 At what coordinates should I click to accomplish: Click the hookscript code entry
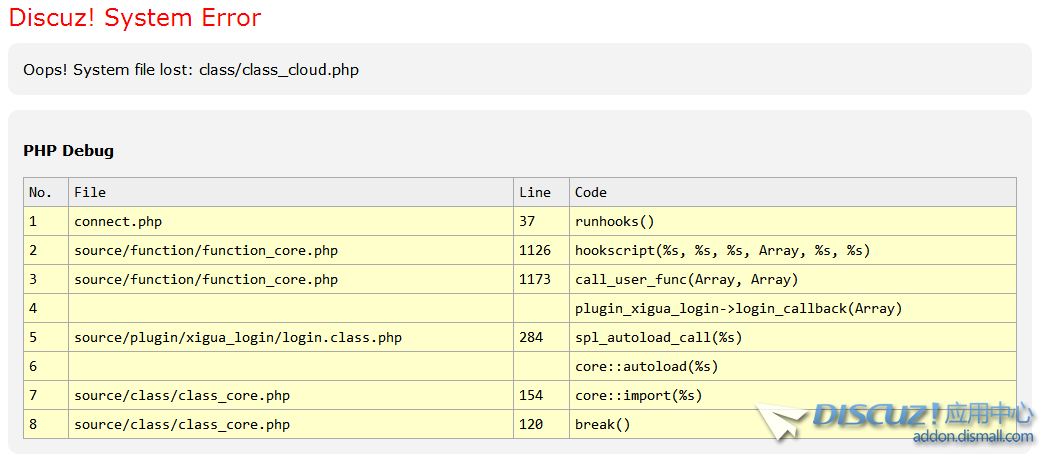click(722, 250)
